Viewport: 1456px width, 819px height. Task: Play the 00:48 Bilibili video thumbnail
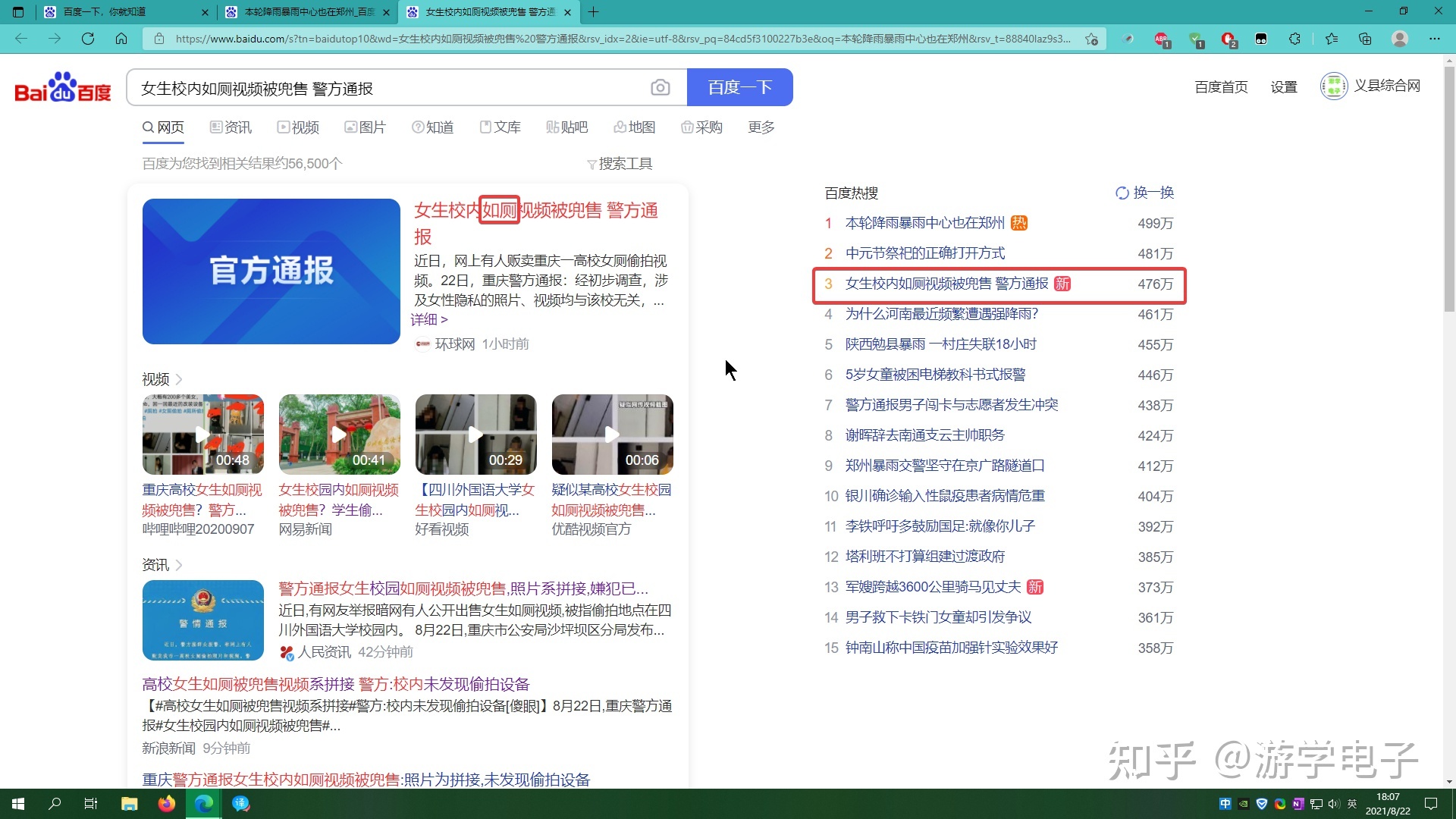click(x=202, y=435)
